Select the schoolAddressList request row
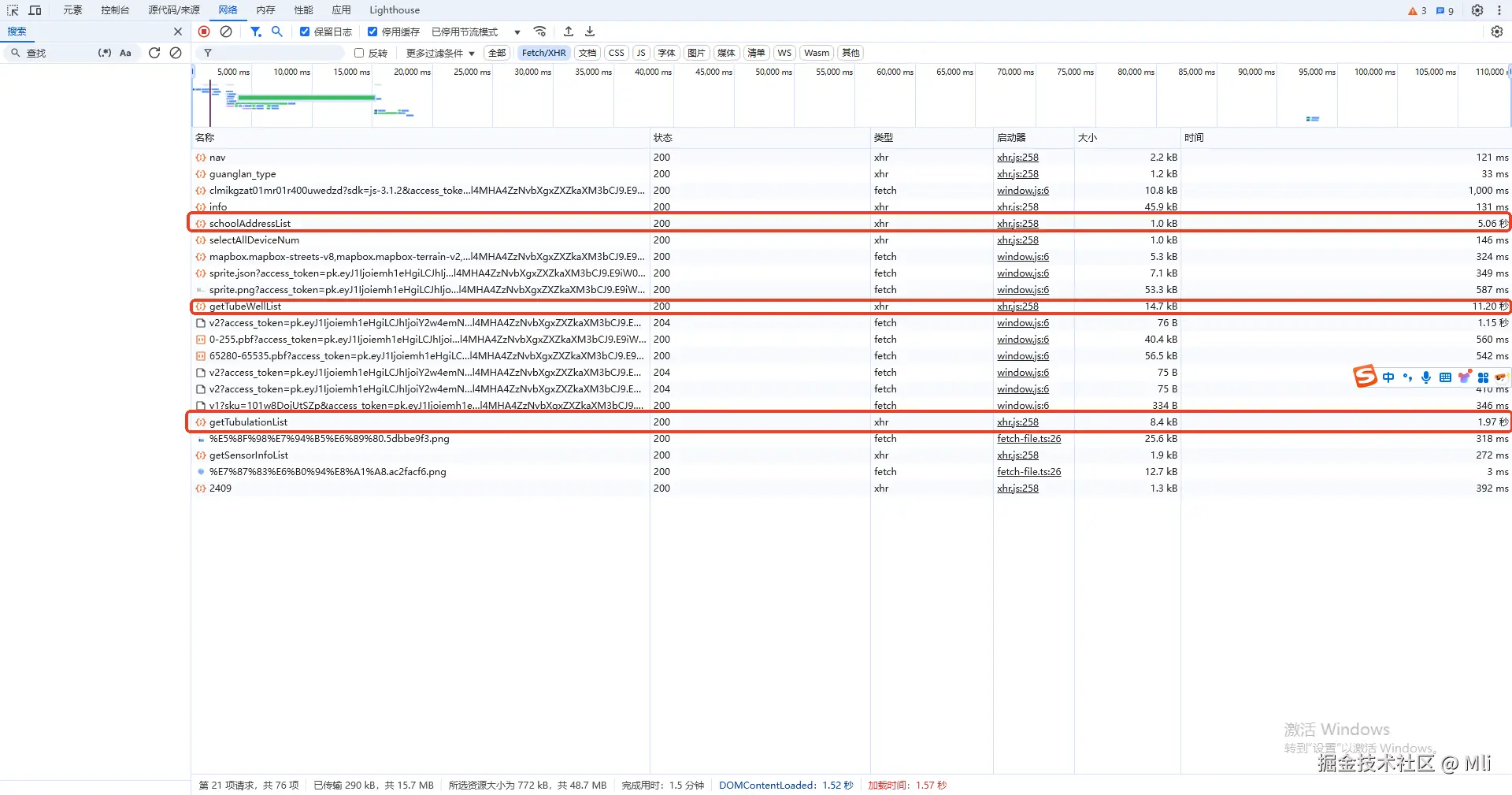 [x=250, y=224]
